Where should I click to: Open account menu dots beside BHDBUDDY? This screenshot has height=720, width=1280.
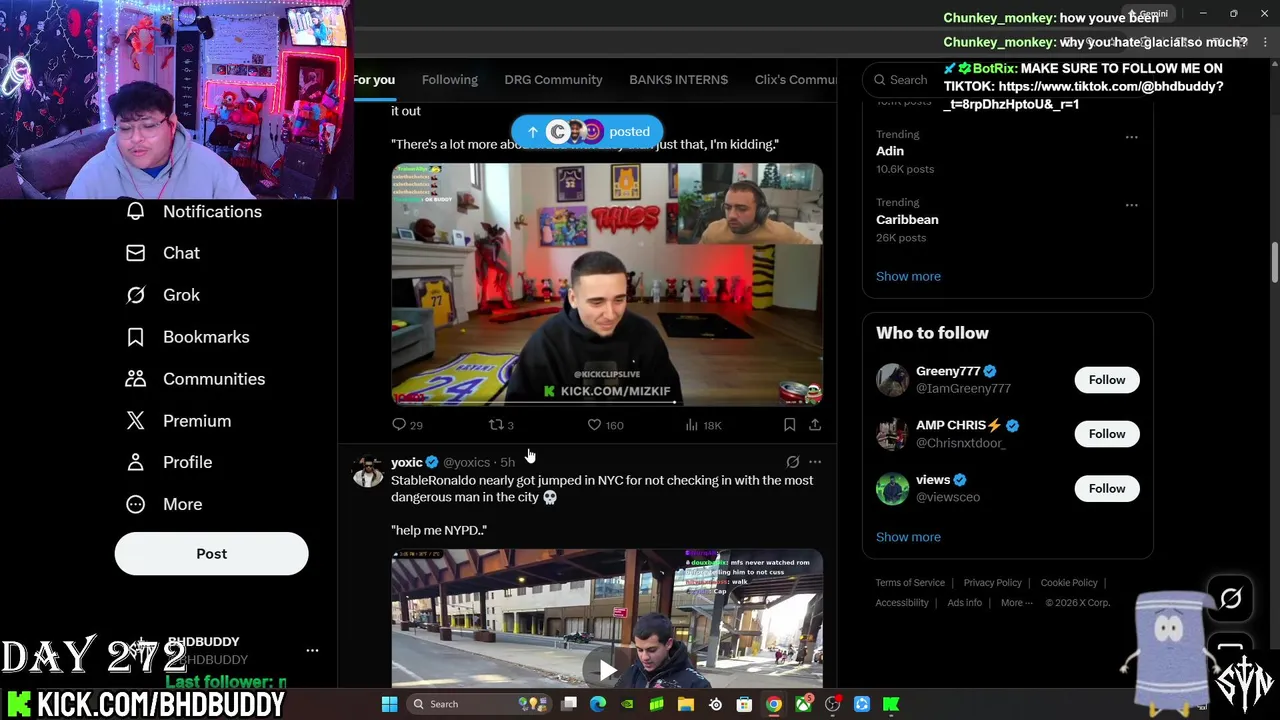pyautogui.click(x=312, y=651)
